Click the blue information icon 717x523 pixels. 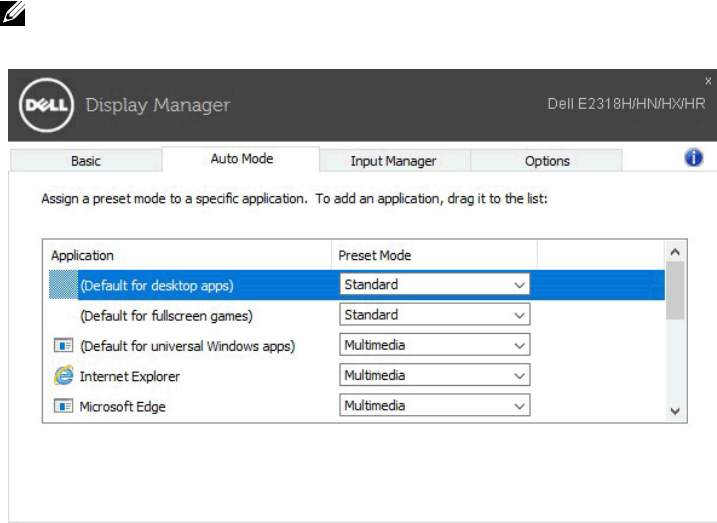693,158
